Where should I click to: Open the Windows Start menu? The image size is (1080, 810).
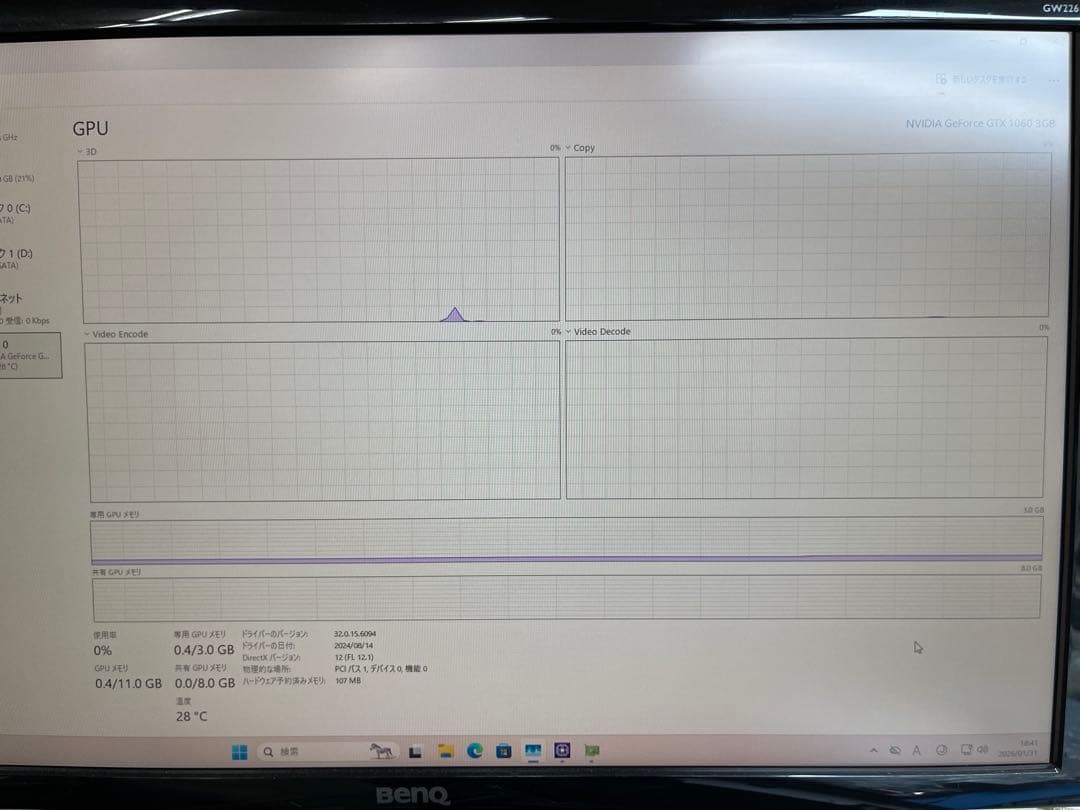click(x=240, y=752)
